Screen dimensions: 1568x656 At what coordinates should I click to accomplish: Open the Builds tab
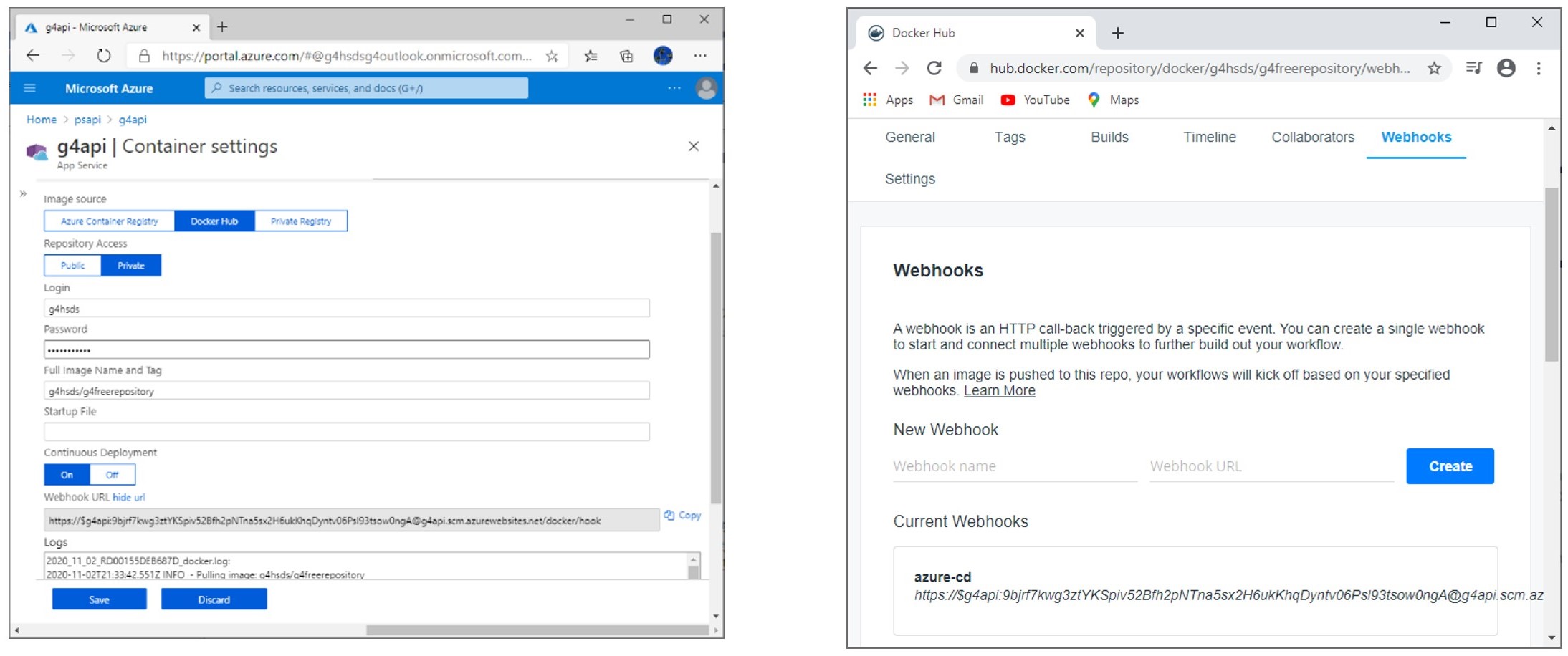[1109, 138]
